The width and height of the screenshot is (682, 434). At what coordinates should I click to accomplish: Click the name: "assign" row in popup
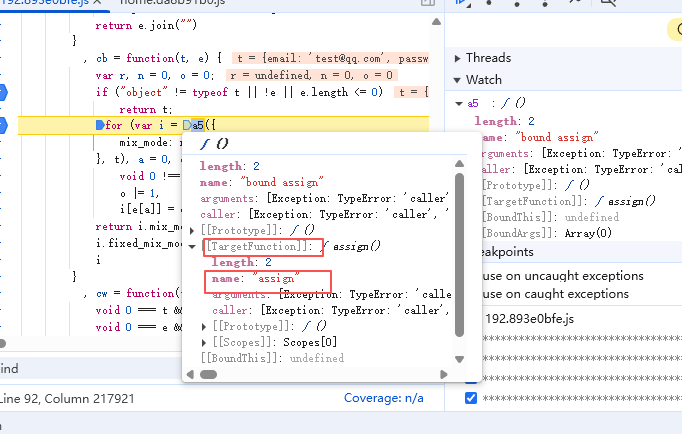(256, 278)
